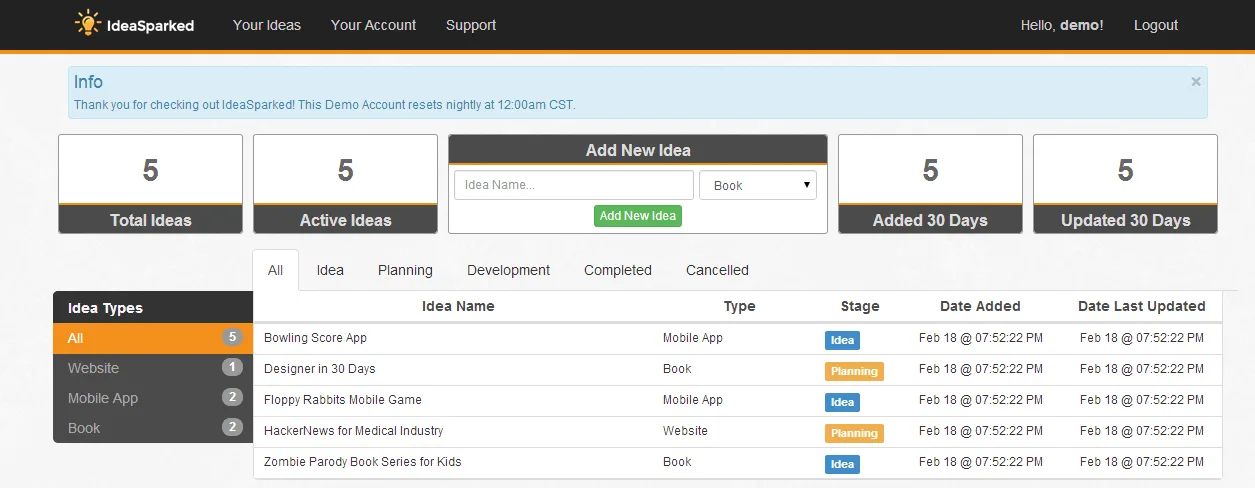The image size is (1255, 488).
Task: Open the idea type dropdown showing Book
Action: pyautogui.click(x=758, y=185)
